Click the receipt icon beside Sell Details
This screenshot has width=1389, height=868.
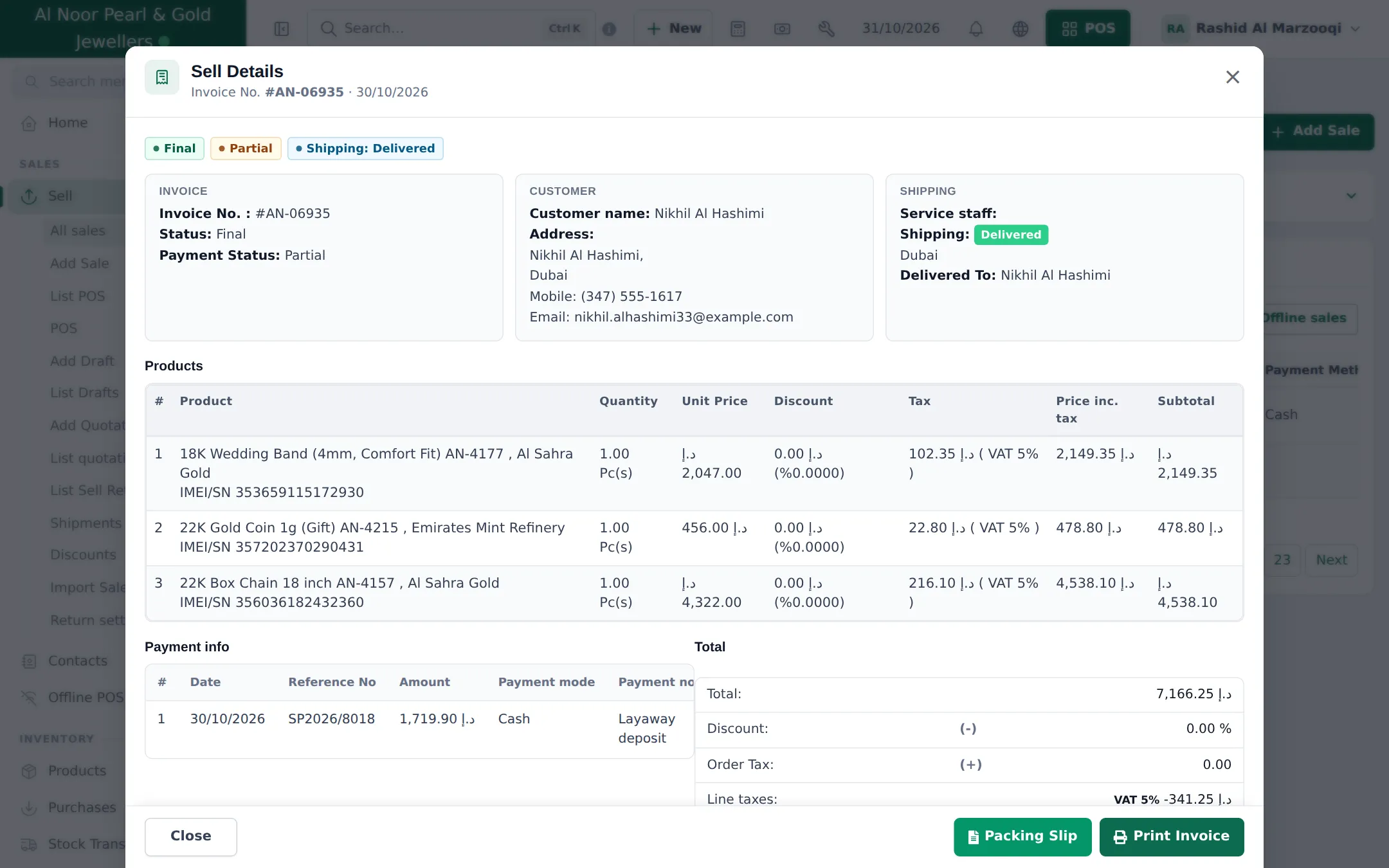162,77
